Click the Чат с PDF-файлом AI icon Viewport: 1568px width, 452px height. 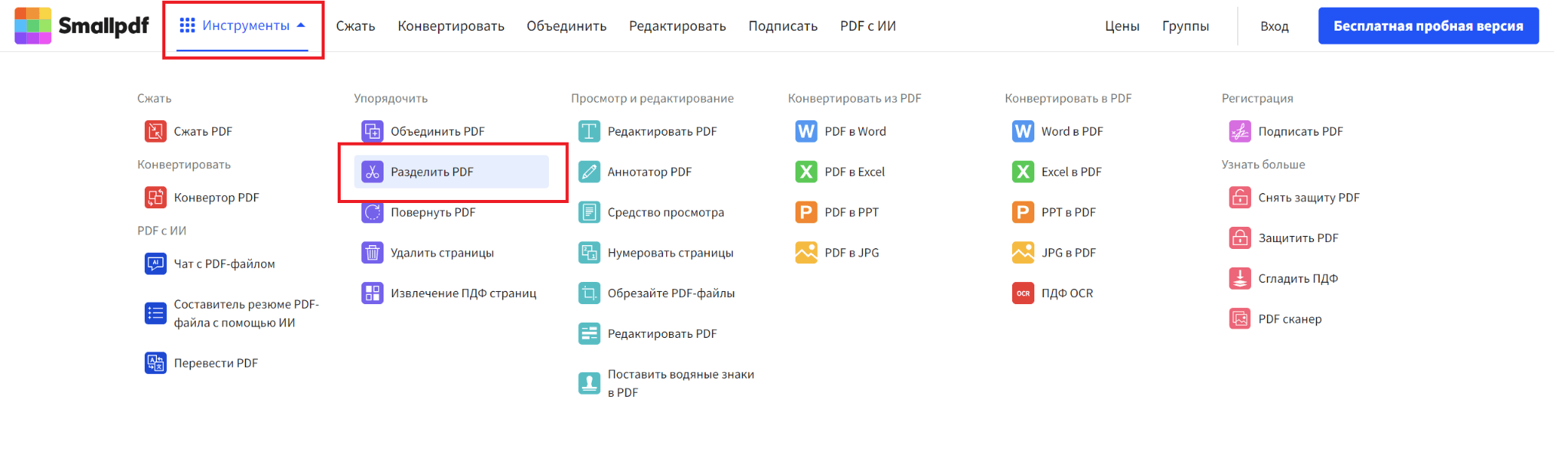(155, 263)
